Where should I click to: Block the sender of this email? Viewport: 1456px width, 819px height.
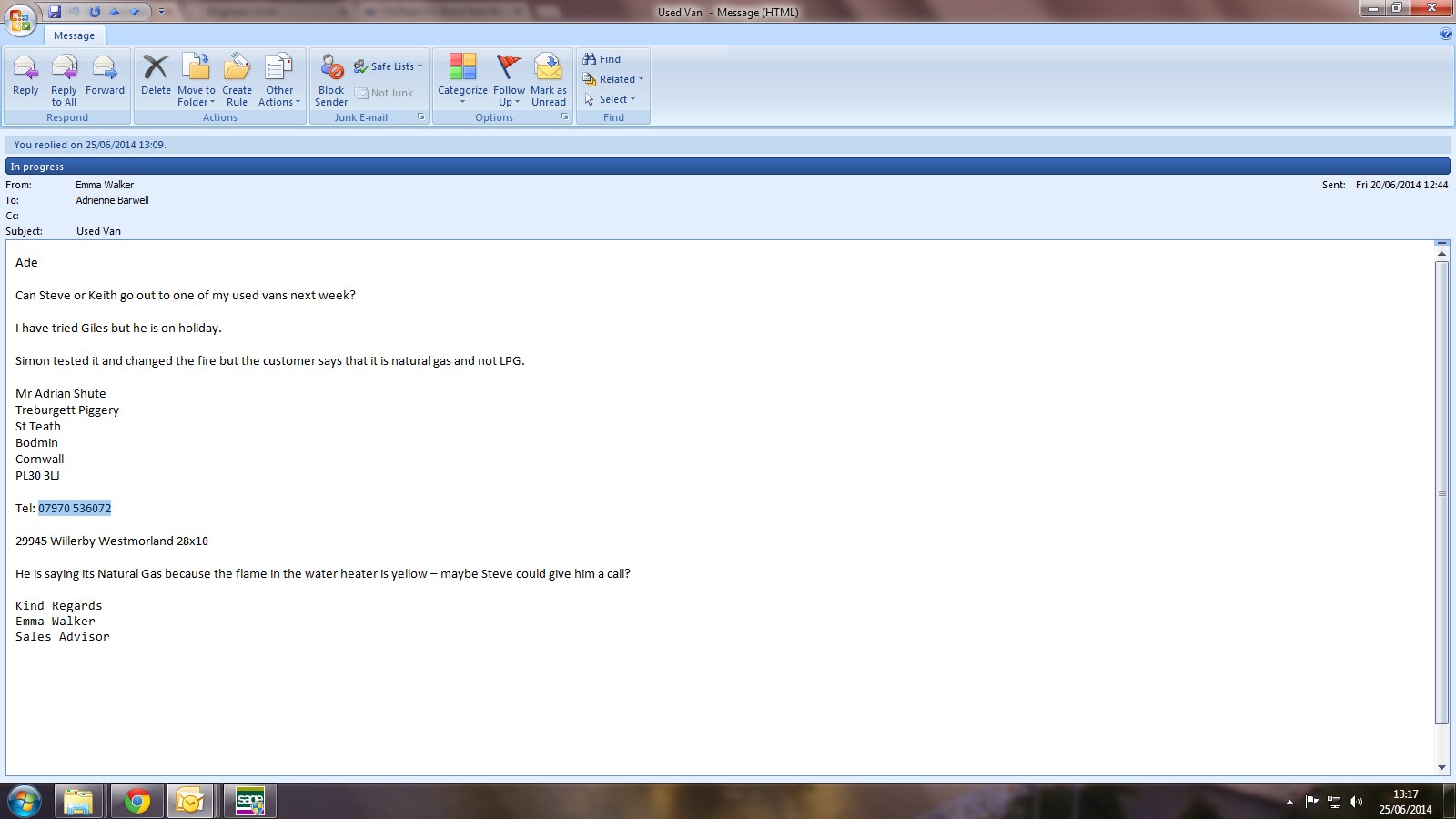[331, 69]
